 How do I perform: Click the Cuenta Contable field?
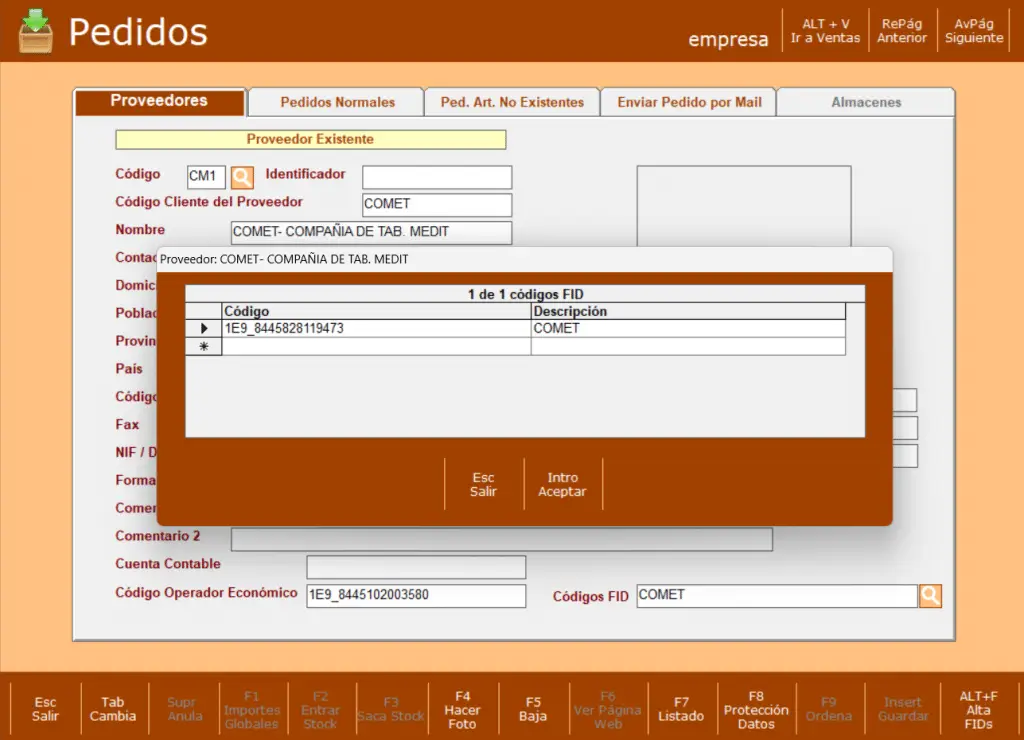pyautogui.click(x=416, y=567)
